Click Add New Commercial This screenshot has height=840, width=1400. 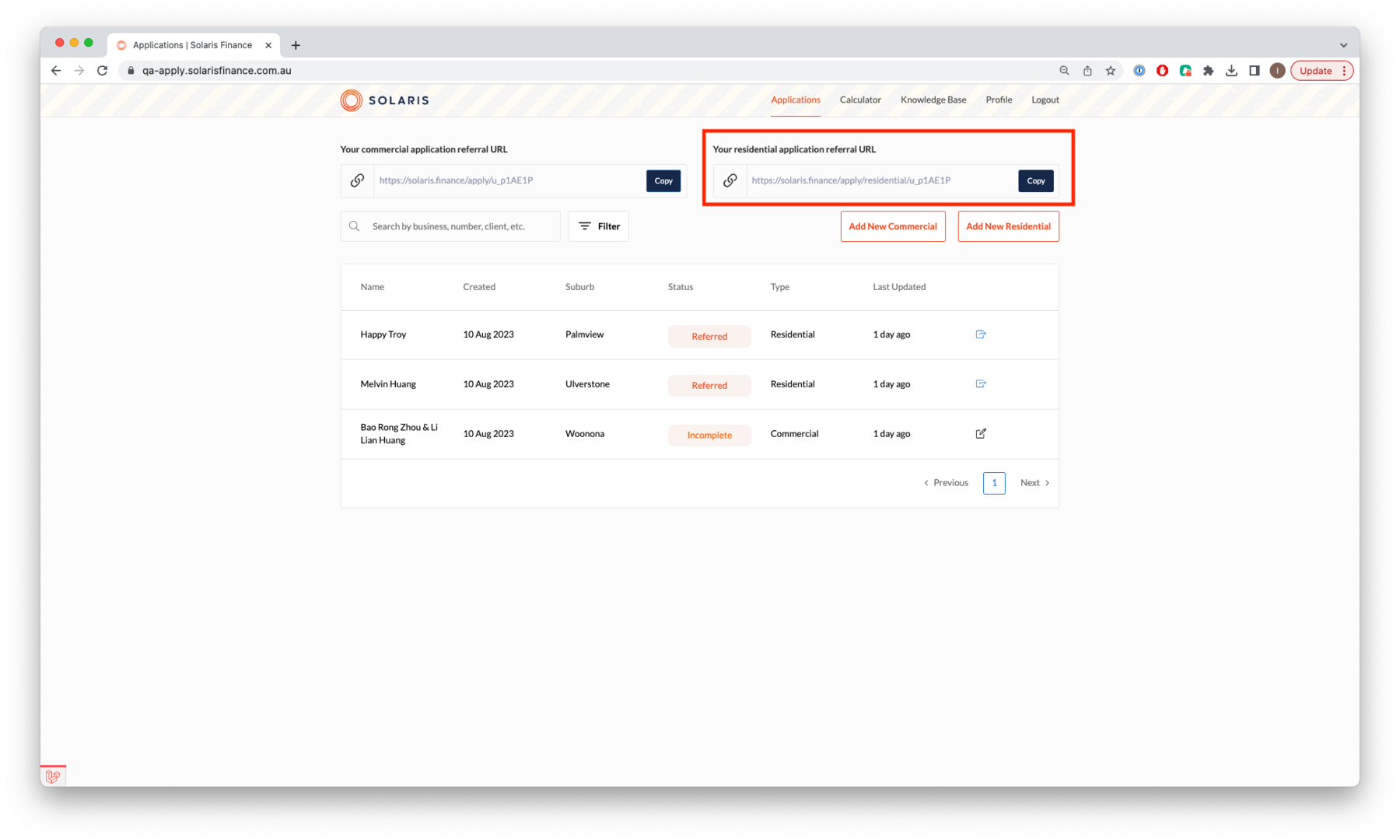pos(893,226)
